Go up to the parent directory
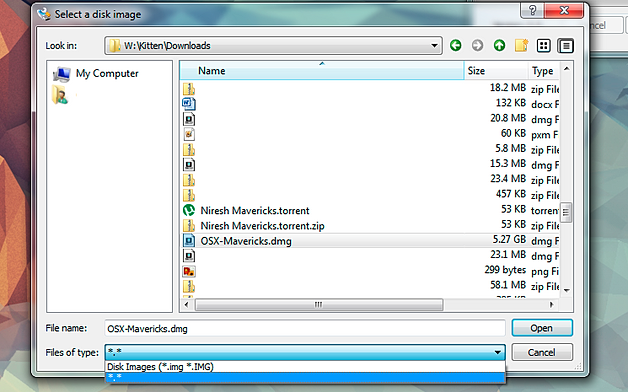This screenshot has height=392, width=628. (499, 46)
